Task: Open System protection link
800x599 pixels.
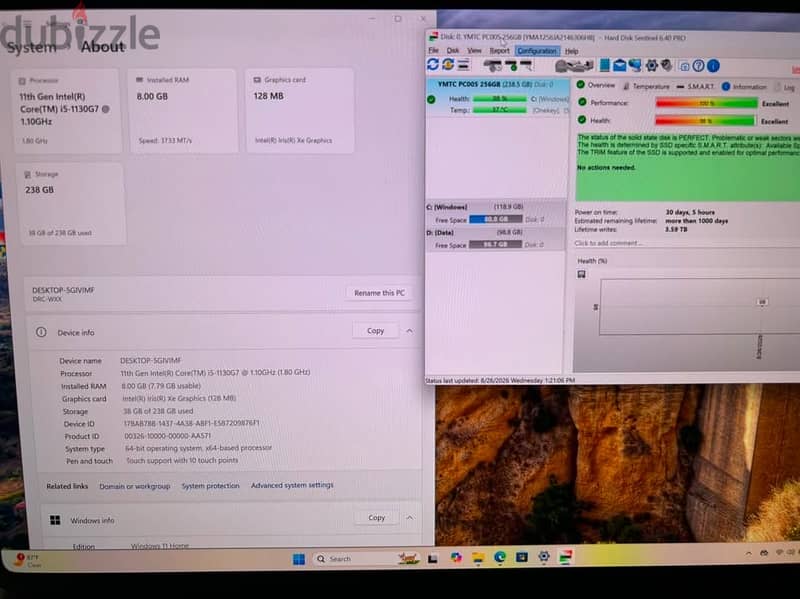Action: [210, 486]
